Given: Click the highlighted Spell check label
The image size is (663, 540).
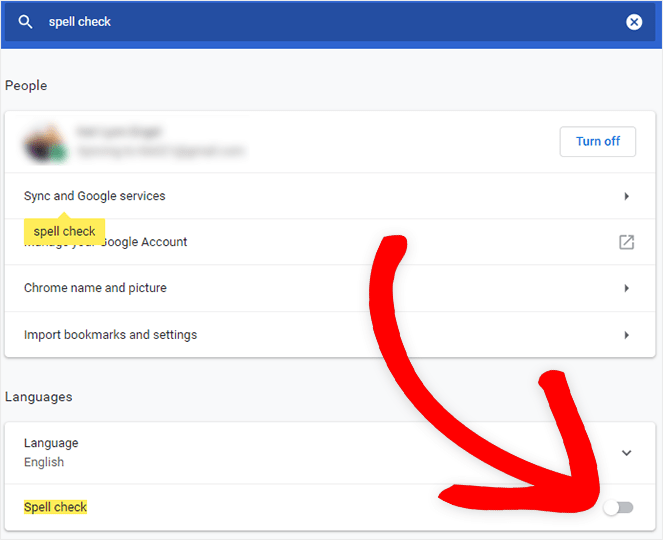Looking at the screenshot, I should pos(56,507).
